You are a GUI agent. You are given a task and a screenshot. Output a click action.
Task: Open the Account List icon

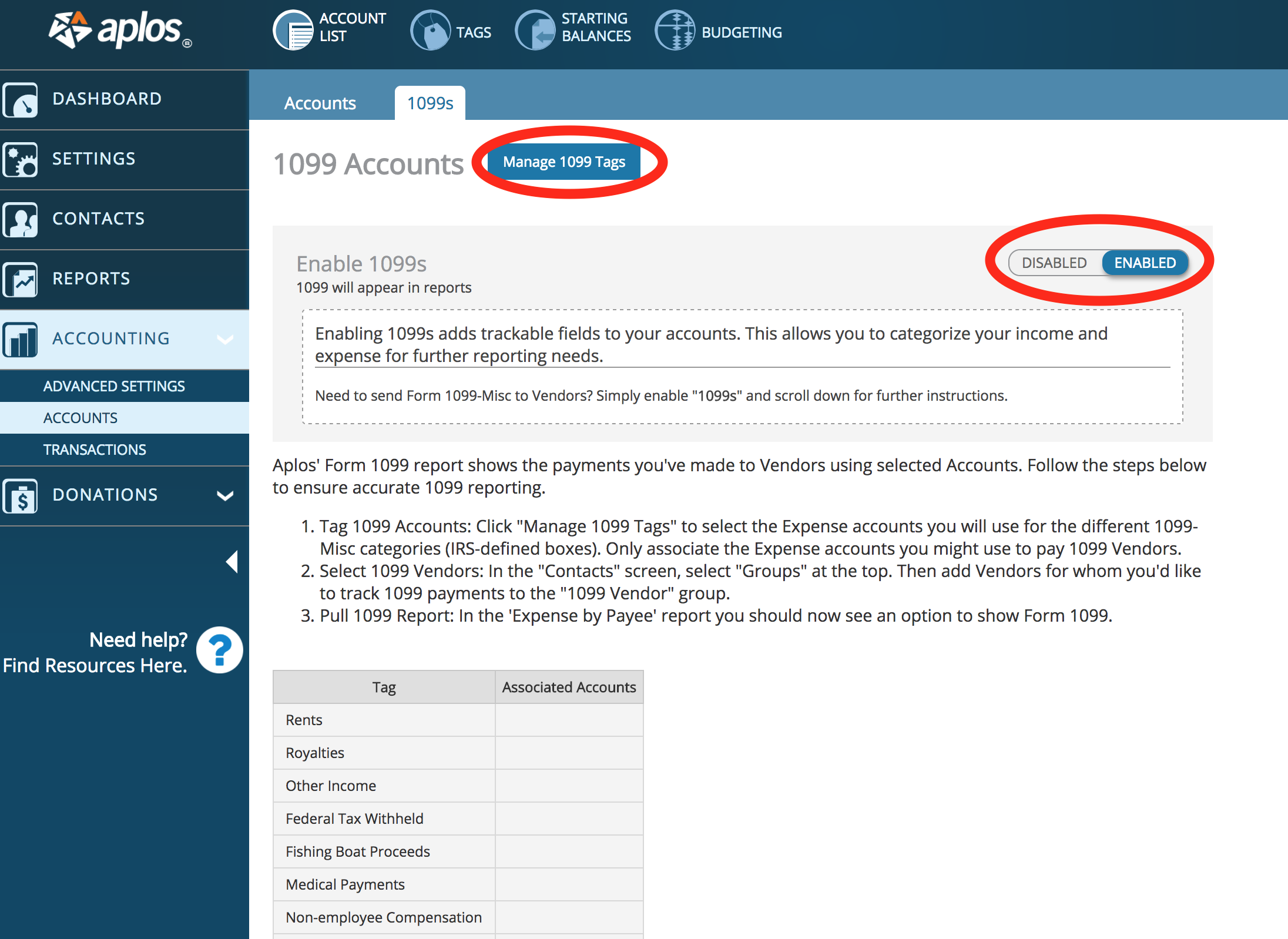tap(293, 30)
